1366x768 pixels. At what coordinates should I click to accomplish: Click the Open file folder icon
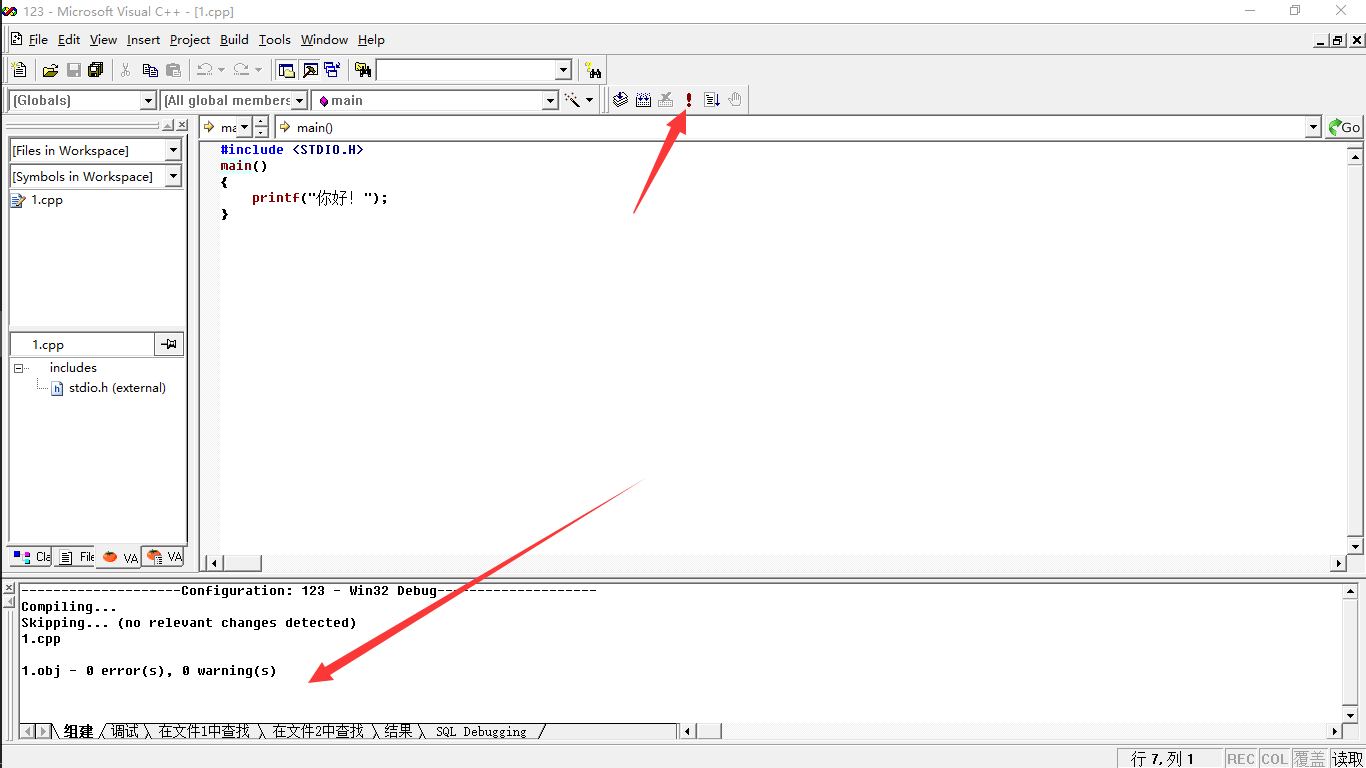[50, 70]
